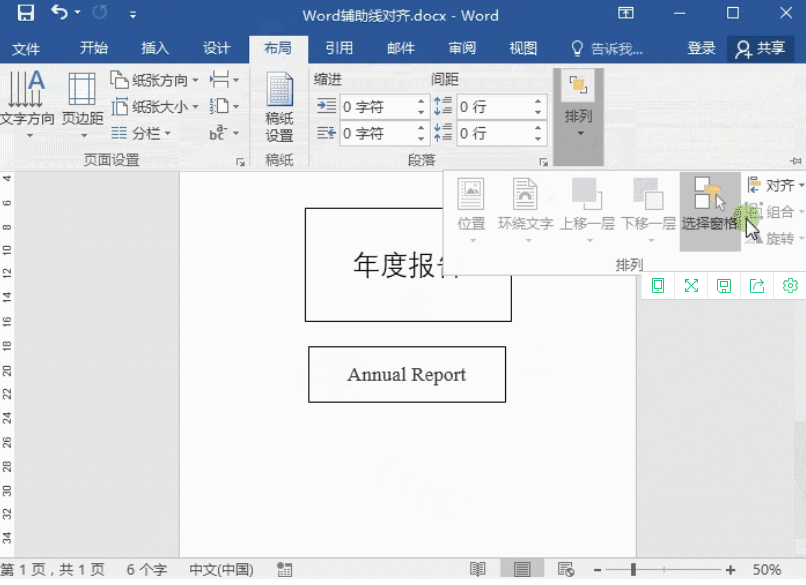Click the 登录 sign-in link
Viewport: 806px width, 585px height.
tap(701, 48)
